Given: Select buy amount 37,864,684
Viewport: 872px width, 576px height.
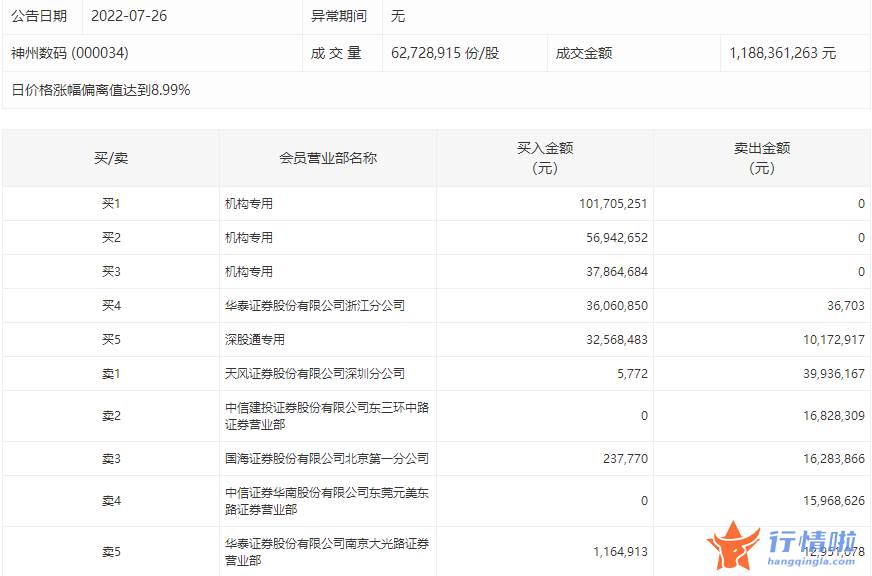Looking at the screenshot, I should pos(617,271).
